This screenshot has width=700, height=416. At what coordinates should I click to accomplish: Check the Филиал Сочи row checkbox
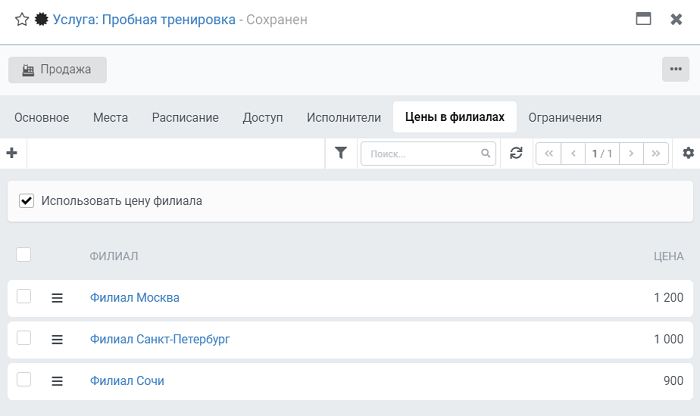pyautogui.click(x=24, y=379)
